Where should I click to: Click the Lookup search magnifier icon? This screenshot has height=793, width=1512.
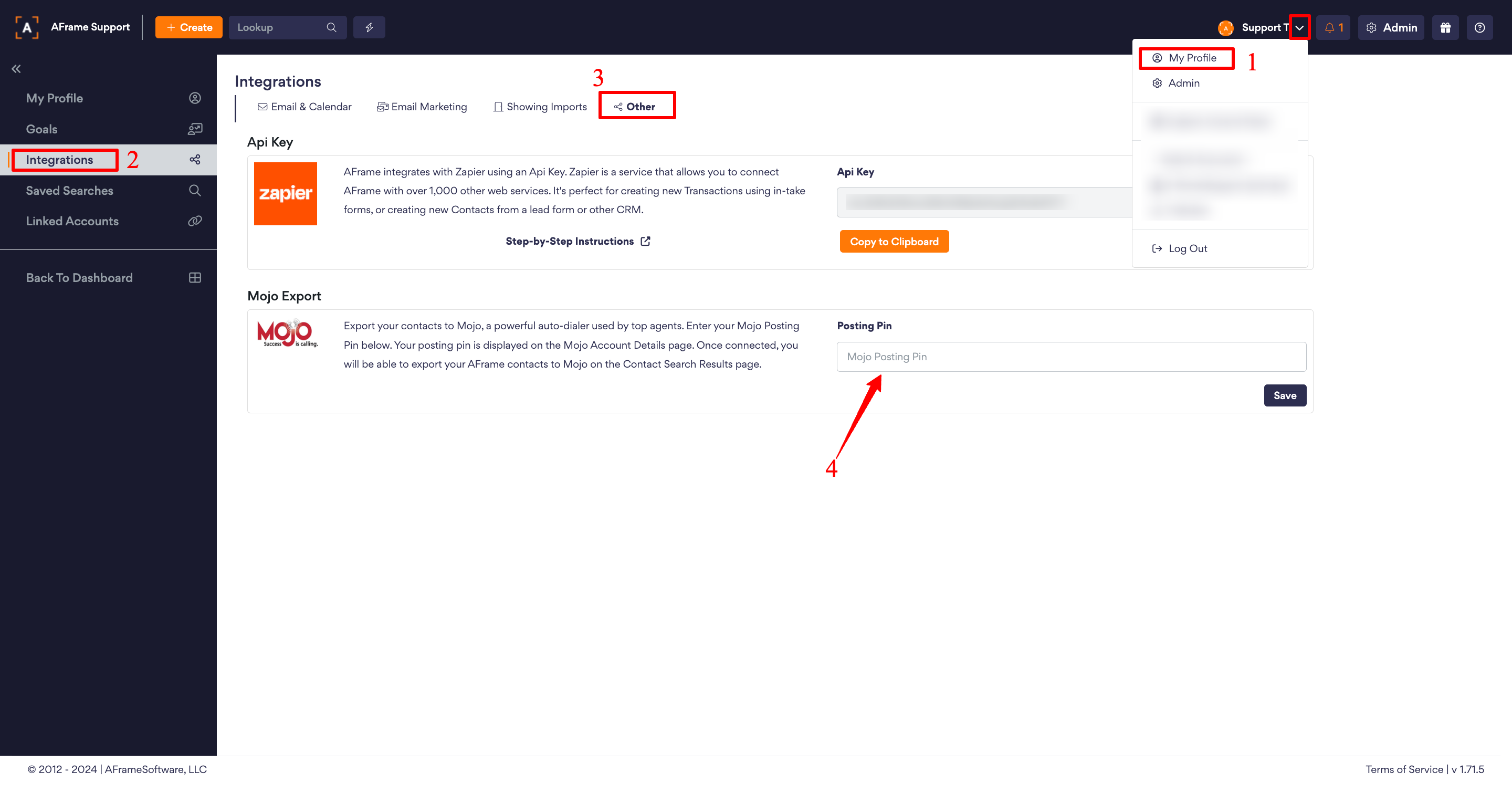tap(332, 28)
